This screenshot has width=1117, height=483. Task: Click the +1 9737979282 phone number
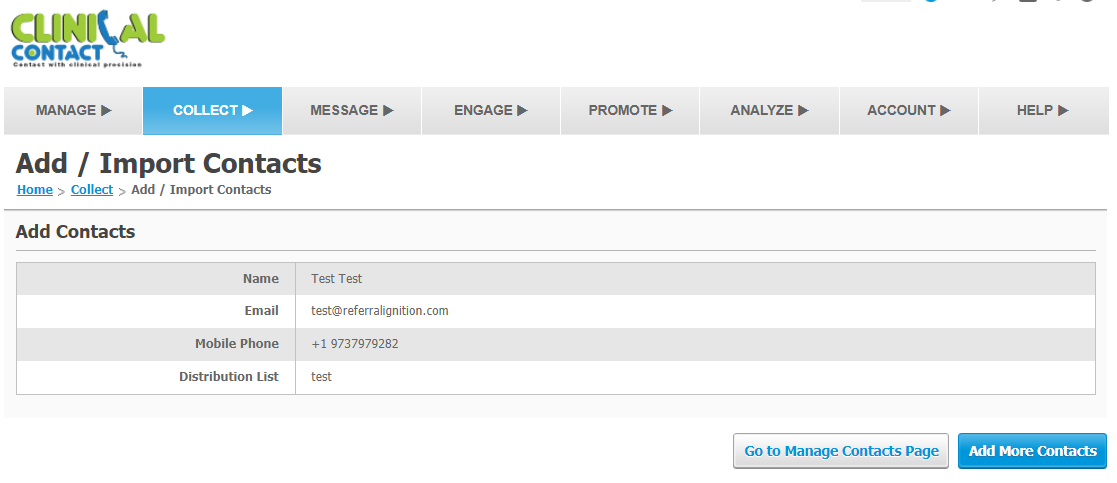point(355,344)
